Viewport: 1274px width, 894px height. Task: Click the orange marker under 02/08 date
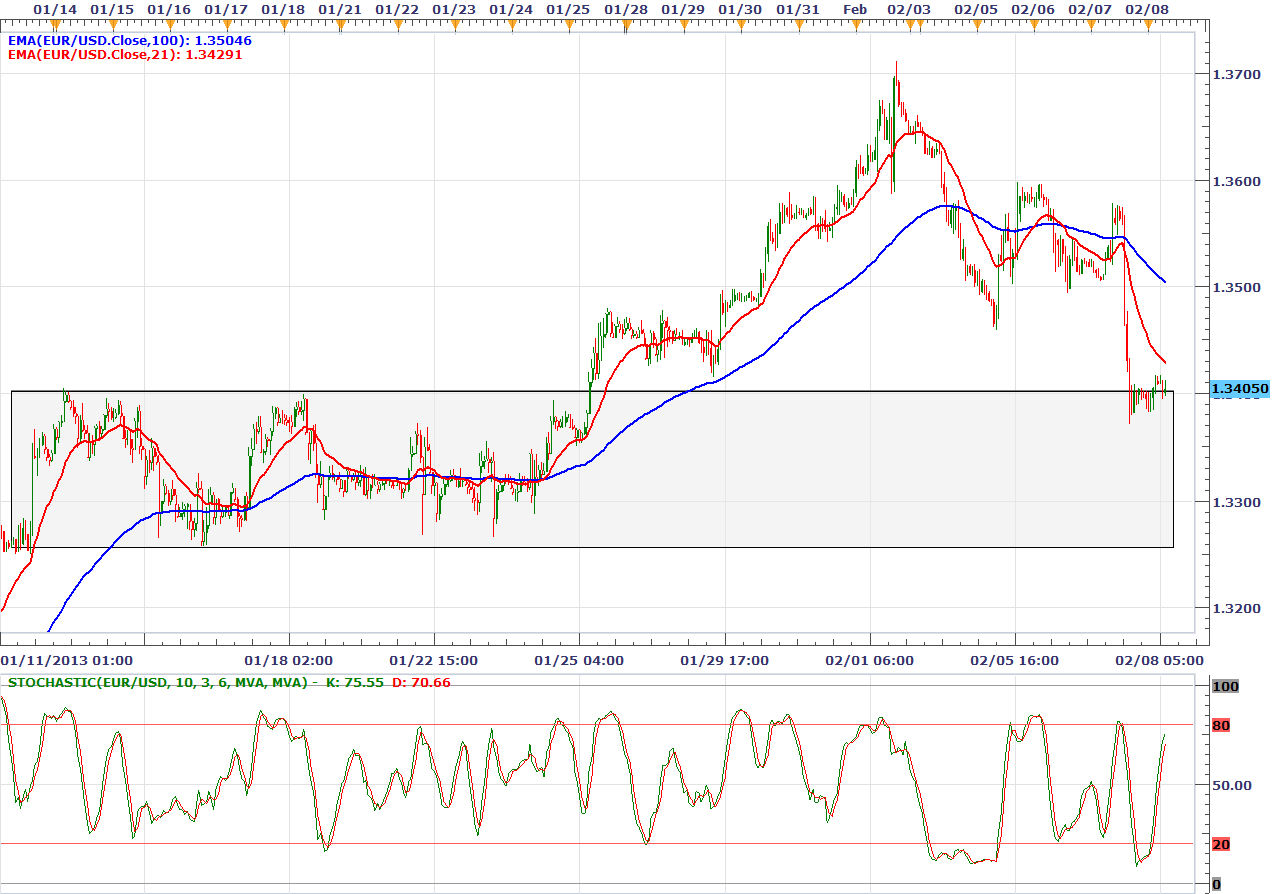point(1148,25)
